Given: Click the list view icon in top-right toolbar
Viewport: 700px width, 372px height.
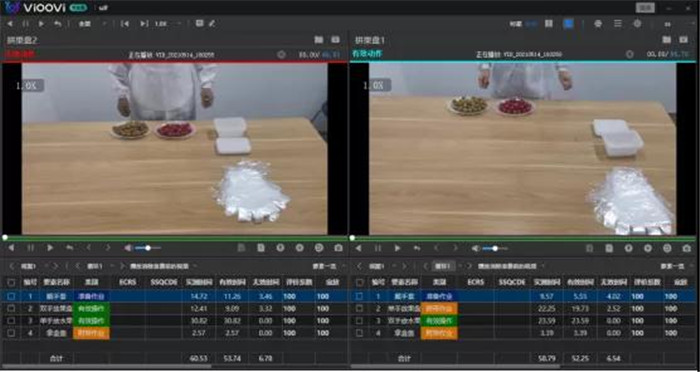Looking at the screenshot, I should [618, 24].
